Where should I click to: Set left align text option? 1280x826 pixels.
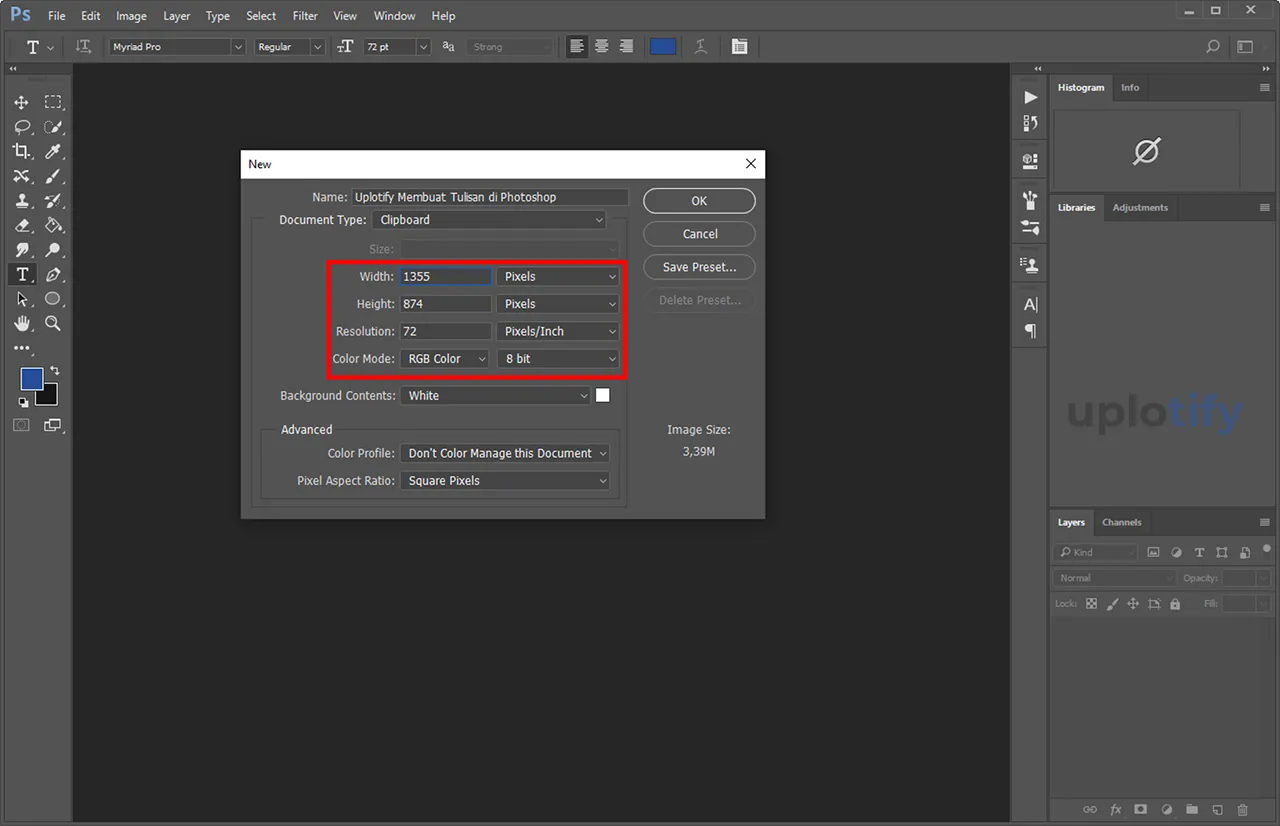577,46
